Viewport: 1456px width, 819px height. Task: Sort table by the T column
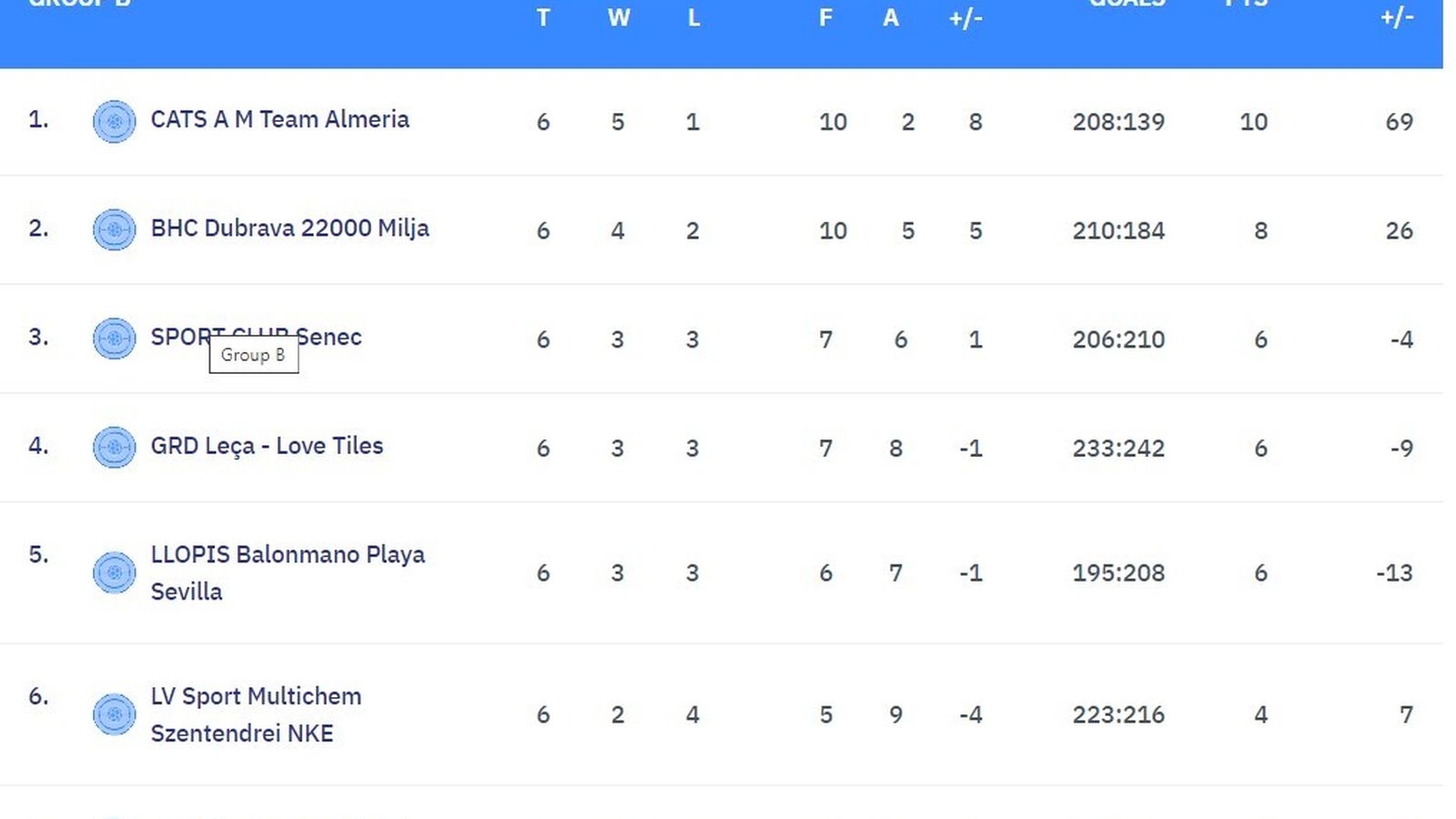543,18
